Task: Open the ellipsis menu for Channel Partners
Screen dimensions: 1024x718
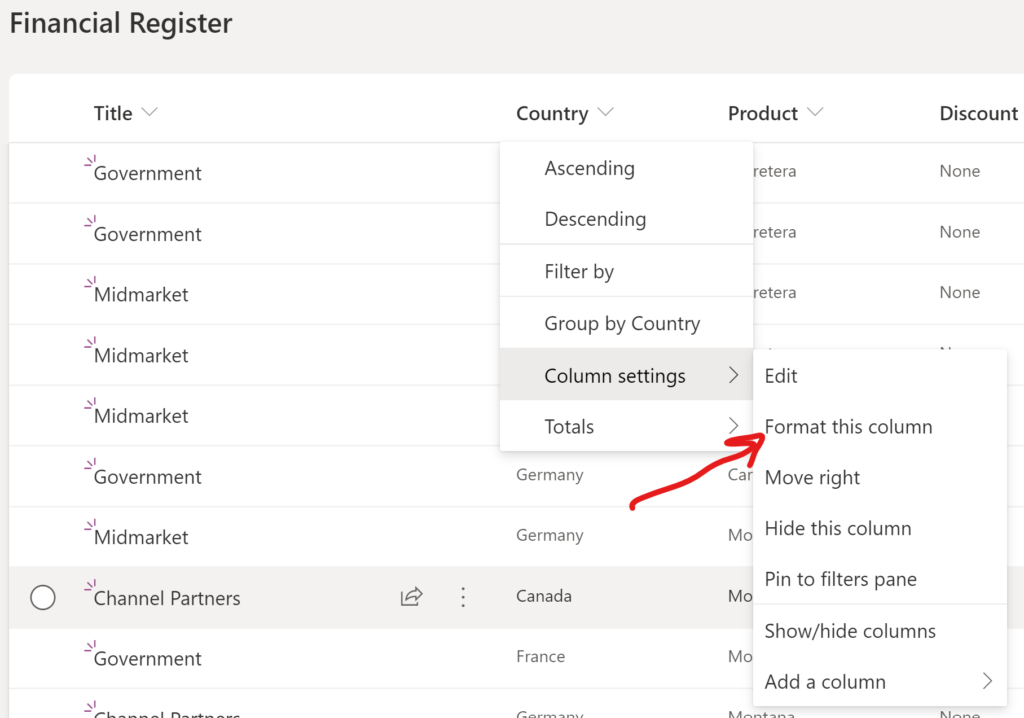Action: pos(463,596)
